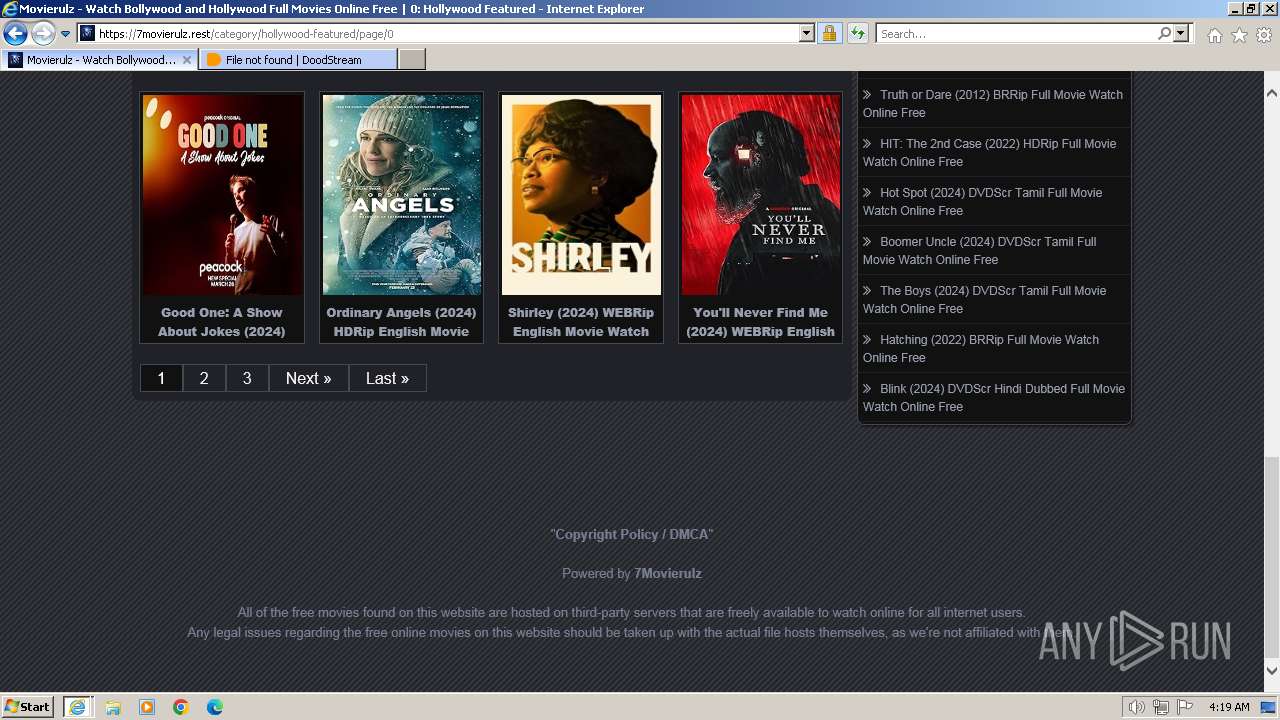Click the browser window restore button
This screenshot has width=1280, height=720.
pyautogui.click(x=1250, y=8)
